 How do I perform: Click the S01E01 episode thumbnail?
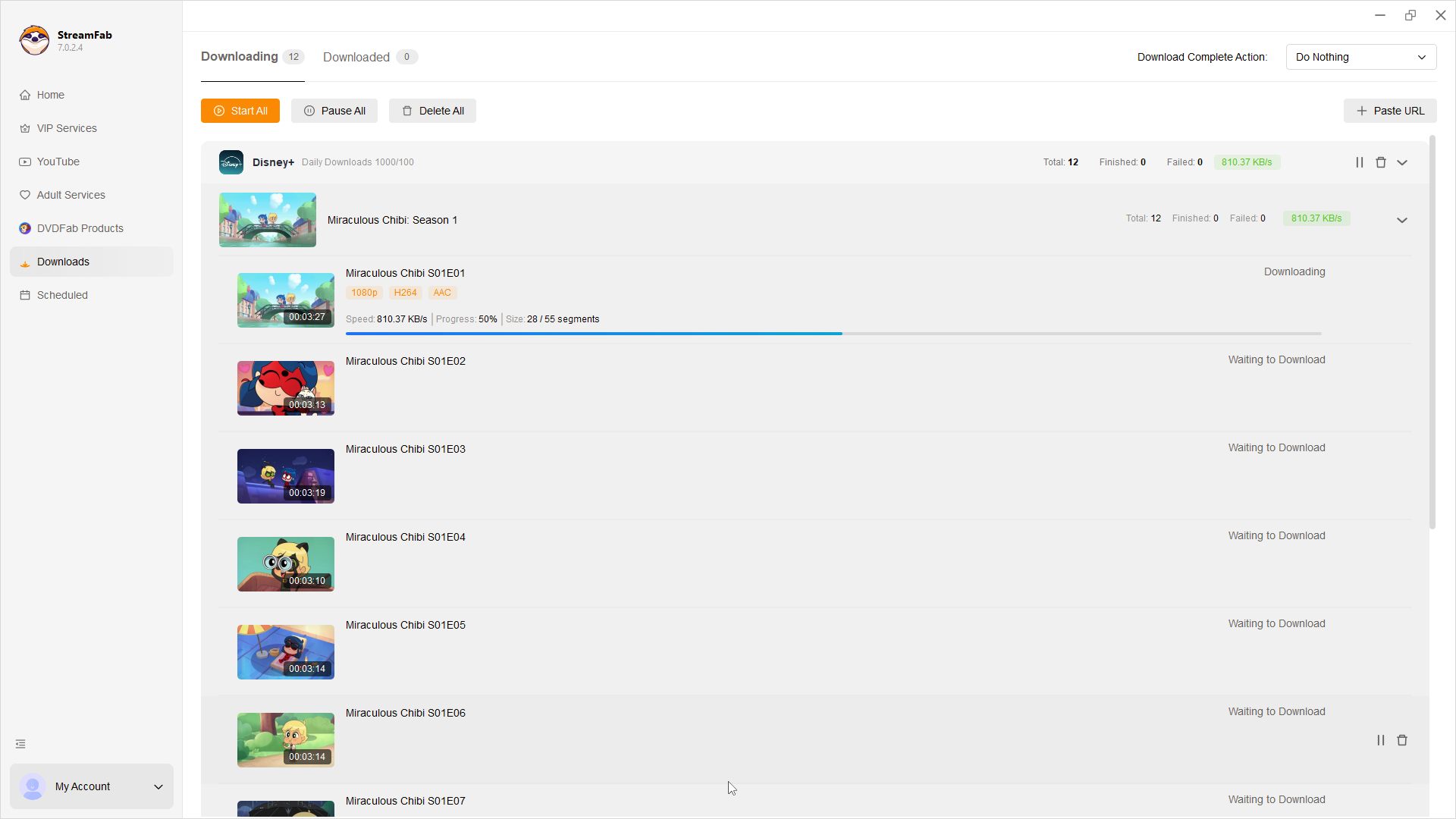(x=286, y=300)
